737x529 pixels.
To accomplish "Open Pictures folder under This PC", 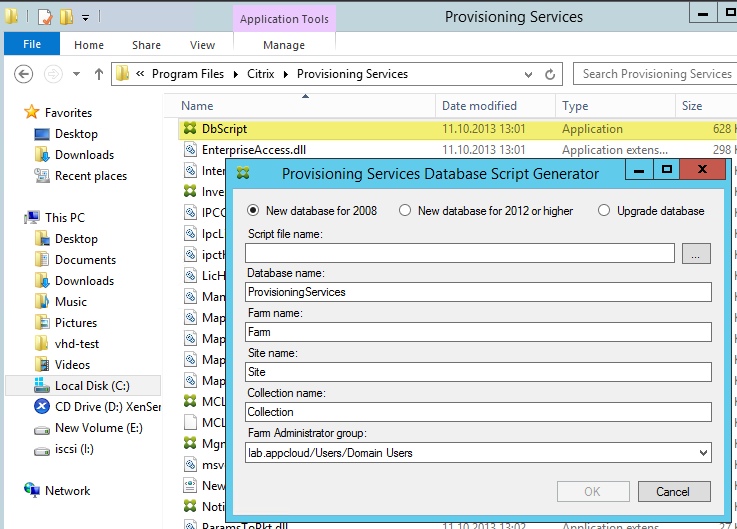I will [x=76, y=323].
